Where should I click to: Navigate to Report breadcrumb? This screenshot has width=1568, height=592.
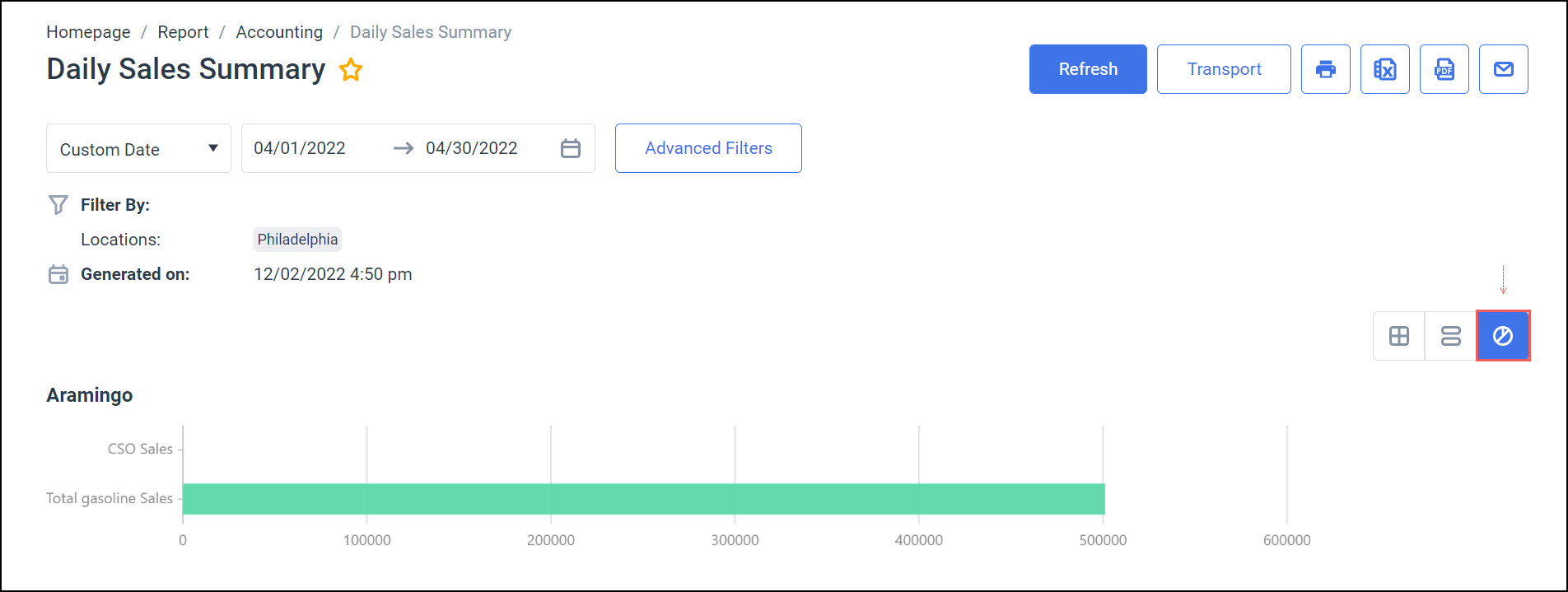click(x=183, y=32)
